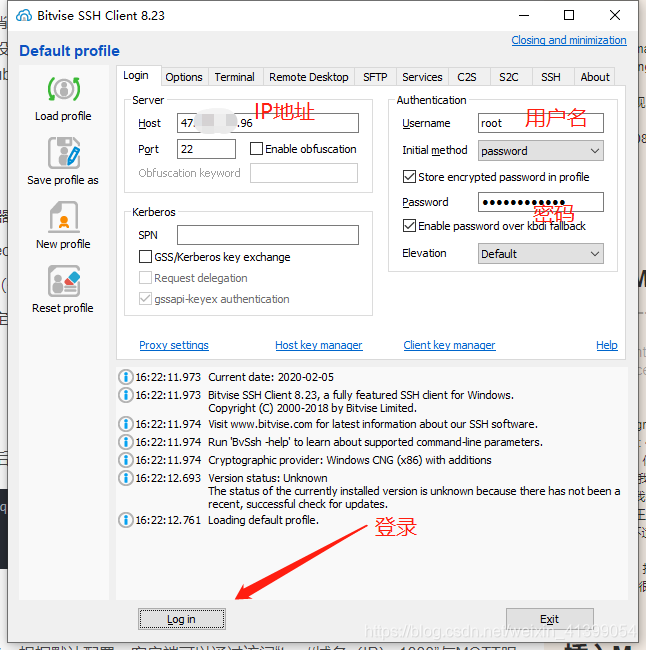Viewport: 646px width, 650px height.
Task: Click the 'Default profile' heading
Action: click(x=69, y=51)
